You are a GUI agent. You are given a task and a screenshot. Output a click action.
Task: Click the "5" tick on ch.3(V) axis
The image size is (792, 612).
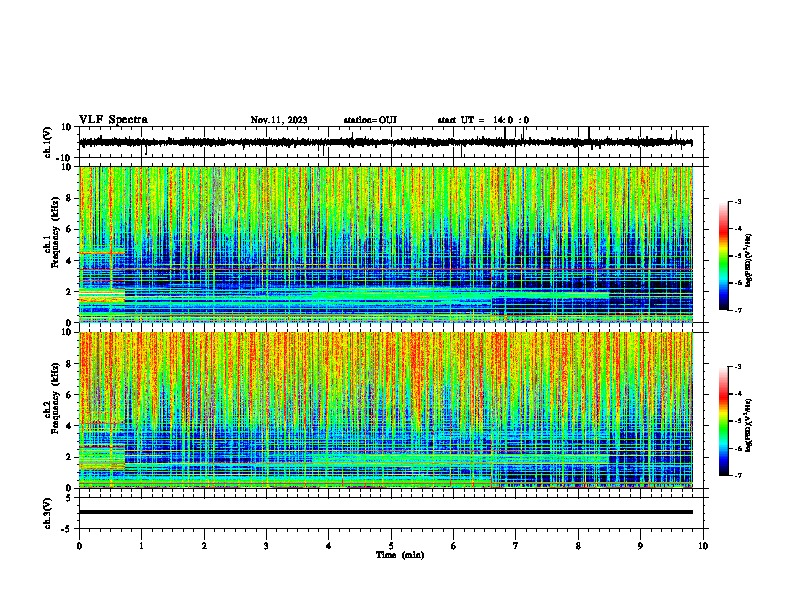pyautogui.click(x=69, y=497)
